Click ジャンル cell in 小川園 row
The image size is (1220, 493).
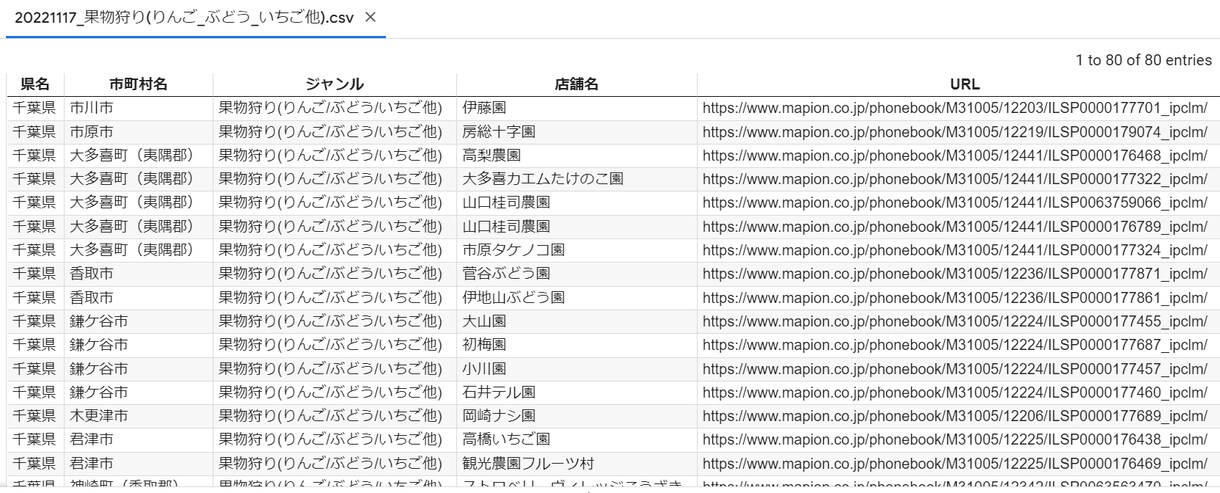click(x=334, y=369)
